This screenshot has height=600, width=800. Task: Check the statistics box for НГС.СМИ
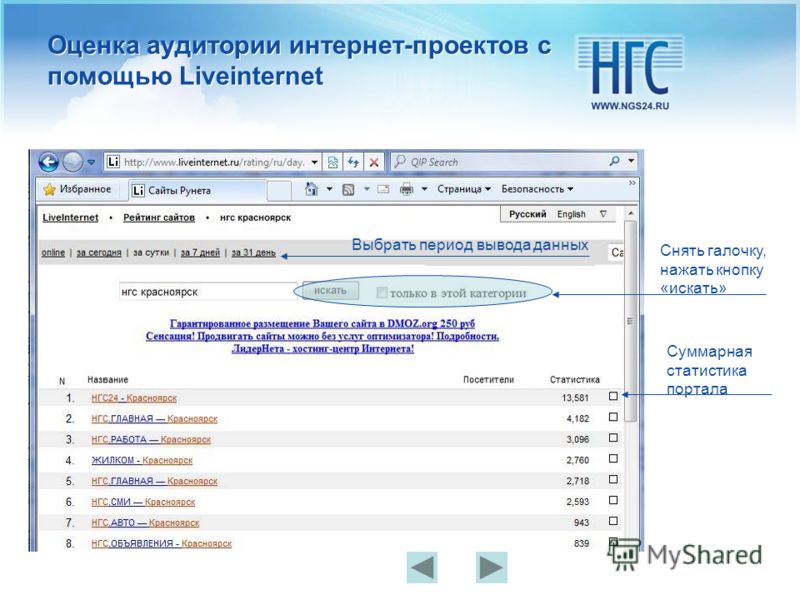tap(613, 501)
